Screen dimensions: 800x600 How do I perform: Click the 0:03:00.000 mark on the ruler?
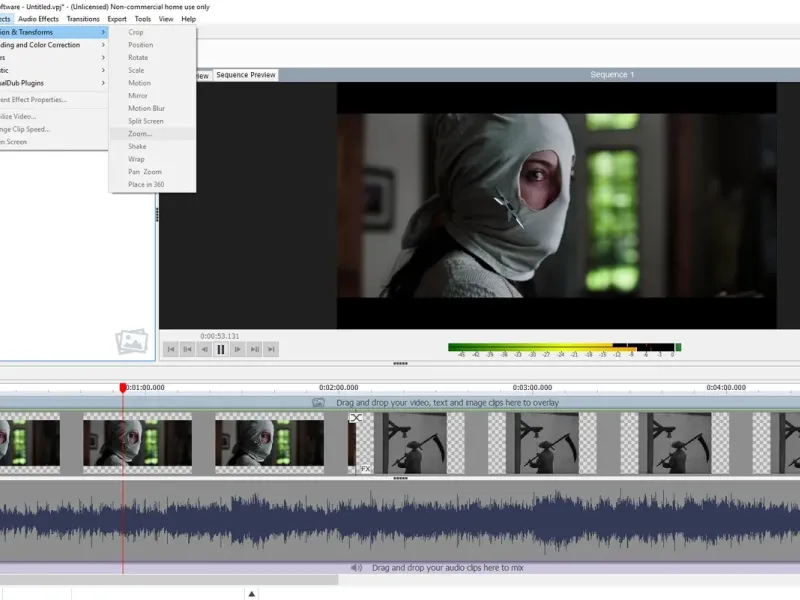532,388
